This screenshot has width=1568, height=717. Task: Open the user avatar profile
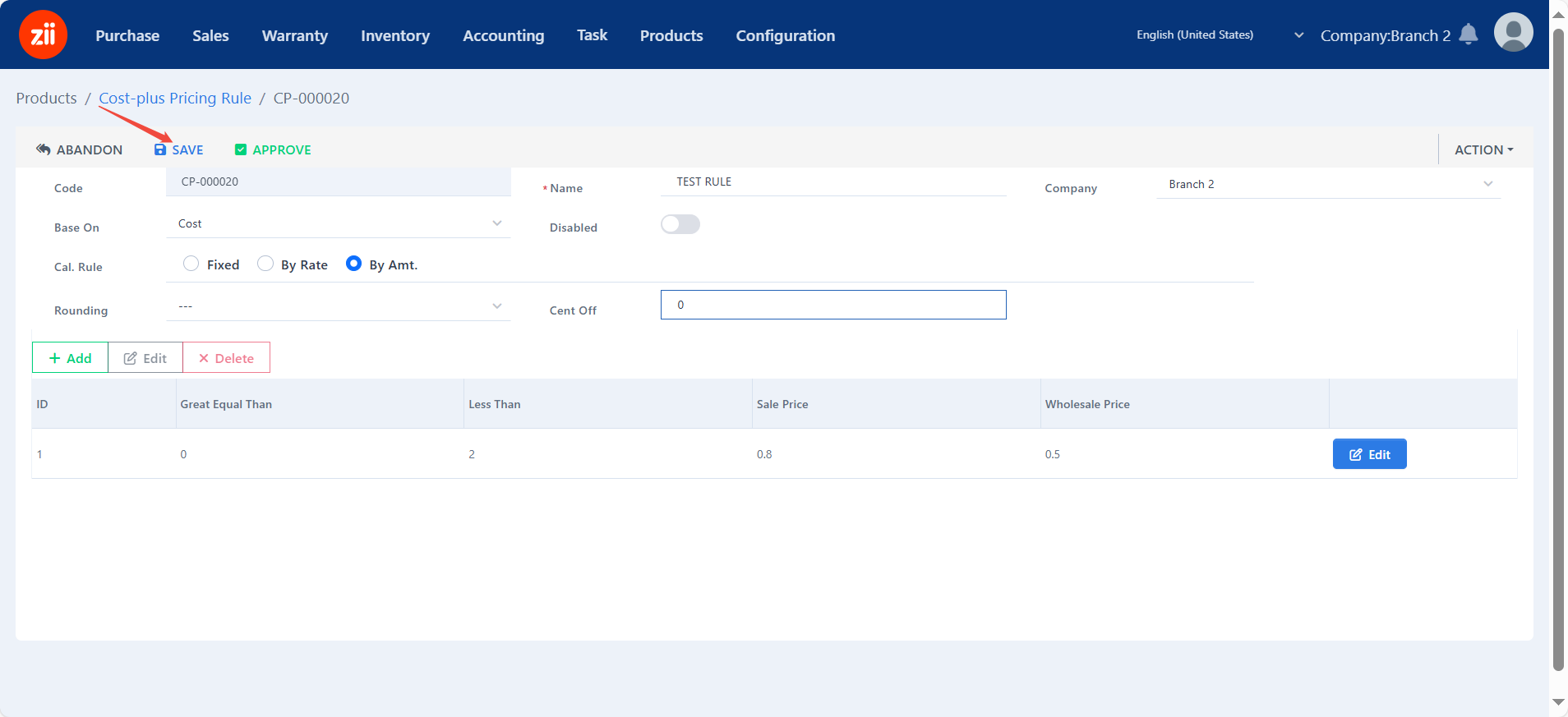(1513, 33)
